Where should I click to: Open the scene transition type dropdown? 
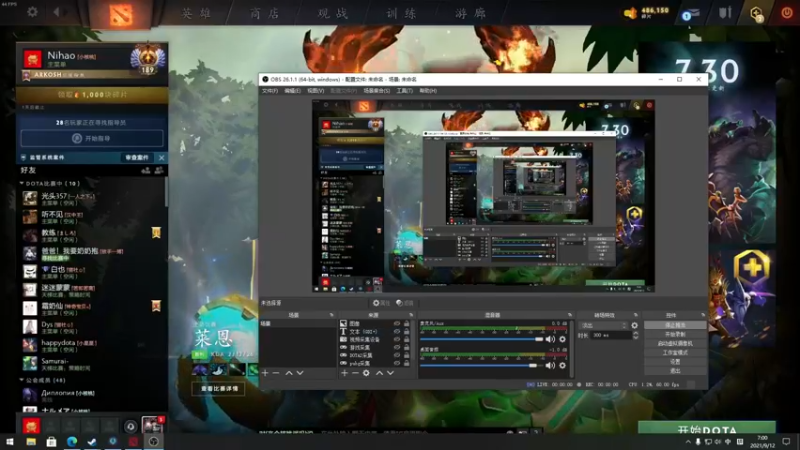point(604,325)
